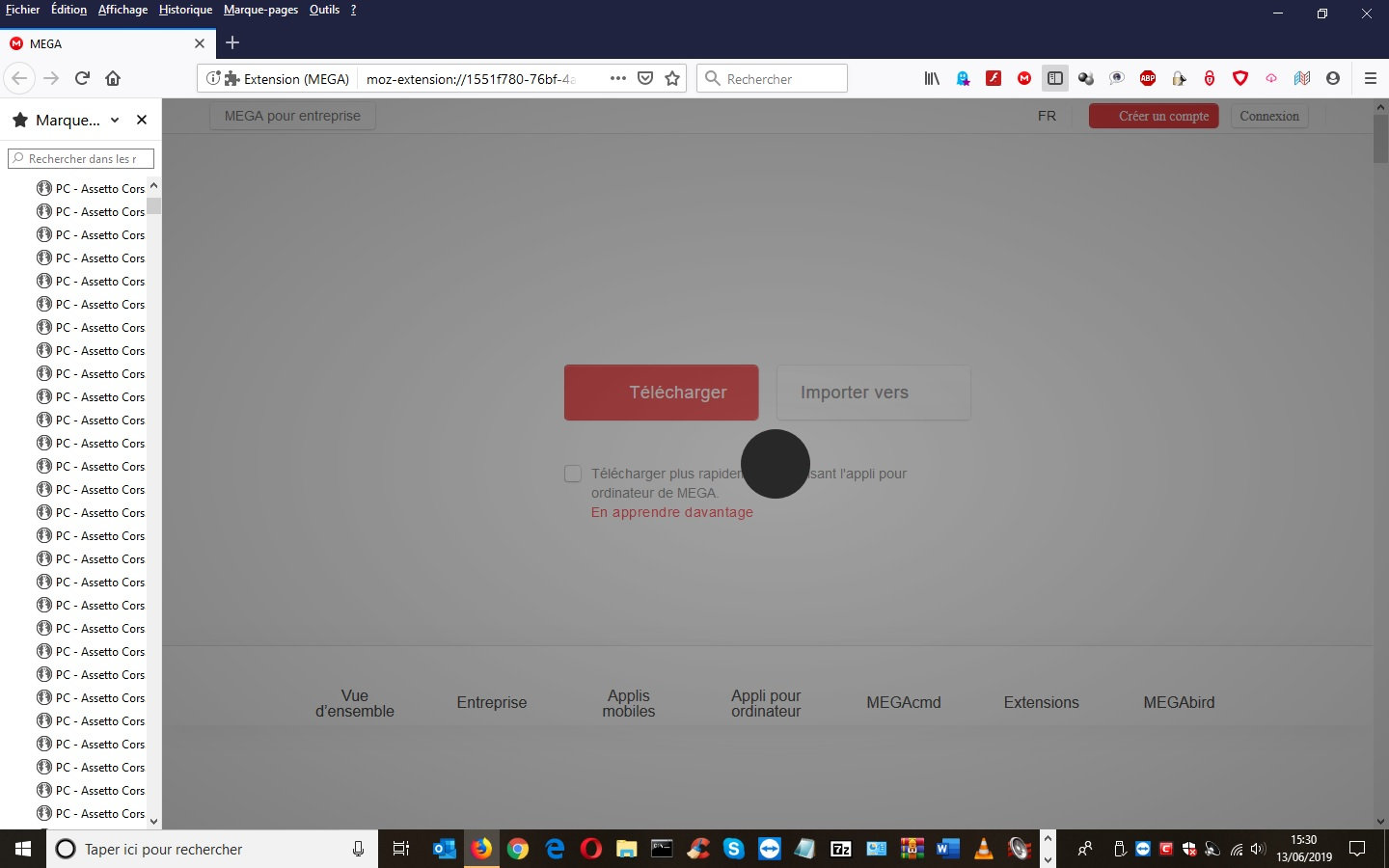Close the bookmarks sidebar
This screenshot has height=868, width=1389.
(142, 120)
